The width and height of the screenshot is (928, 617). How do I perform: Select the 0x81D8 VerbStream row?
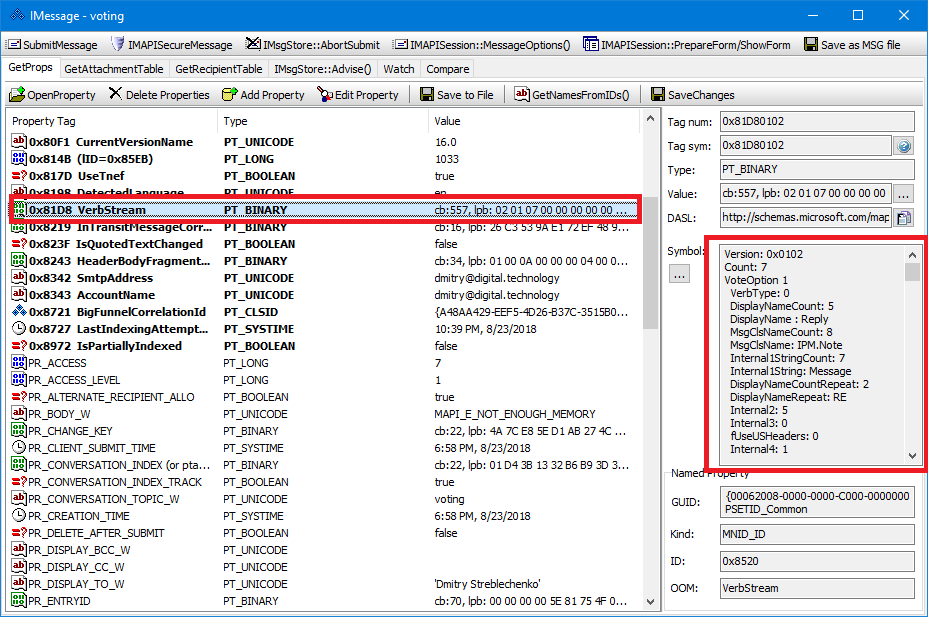tap(324, 210)
